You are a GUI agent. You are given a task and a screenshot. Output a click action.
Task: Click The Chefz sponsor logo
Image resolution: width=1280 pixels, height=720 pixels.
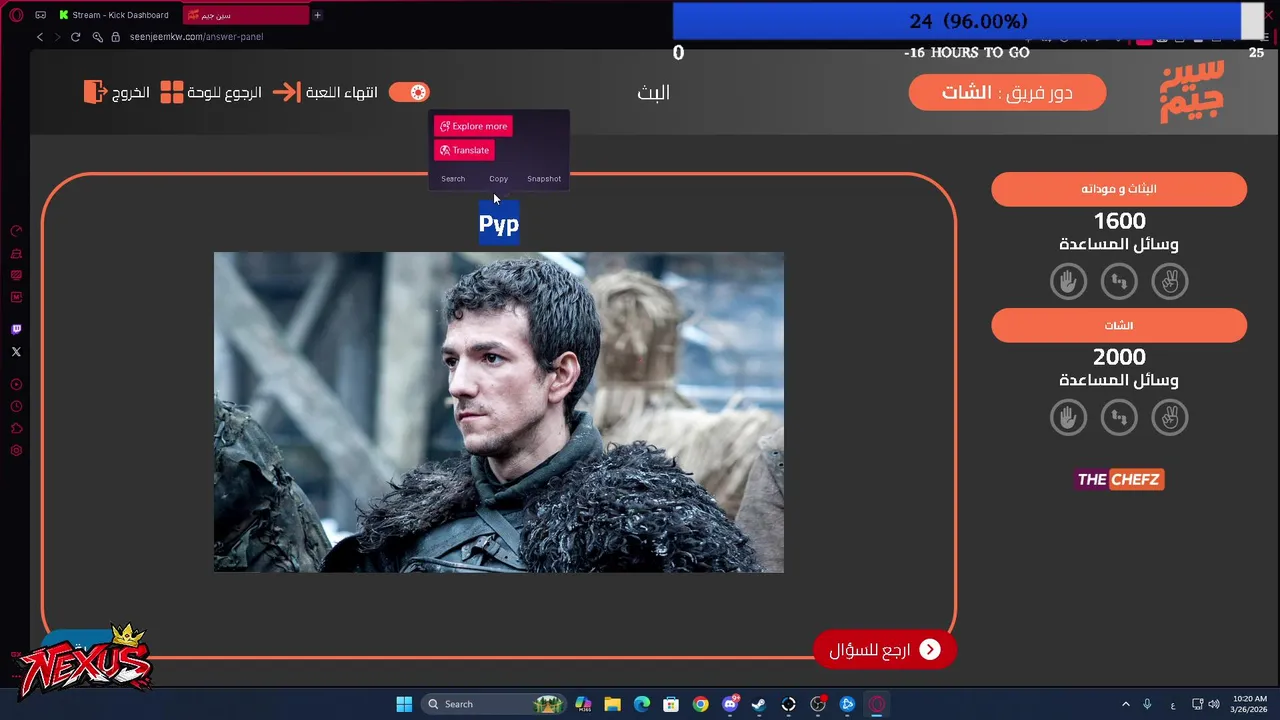(1119, 480)
